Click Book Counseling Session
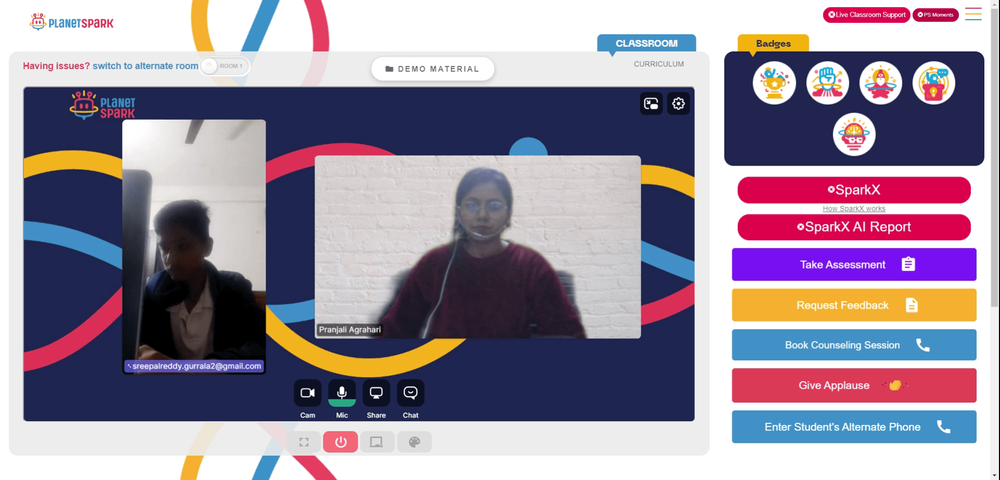This screenshot has width=1000, height=480. 854,345
